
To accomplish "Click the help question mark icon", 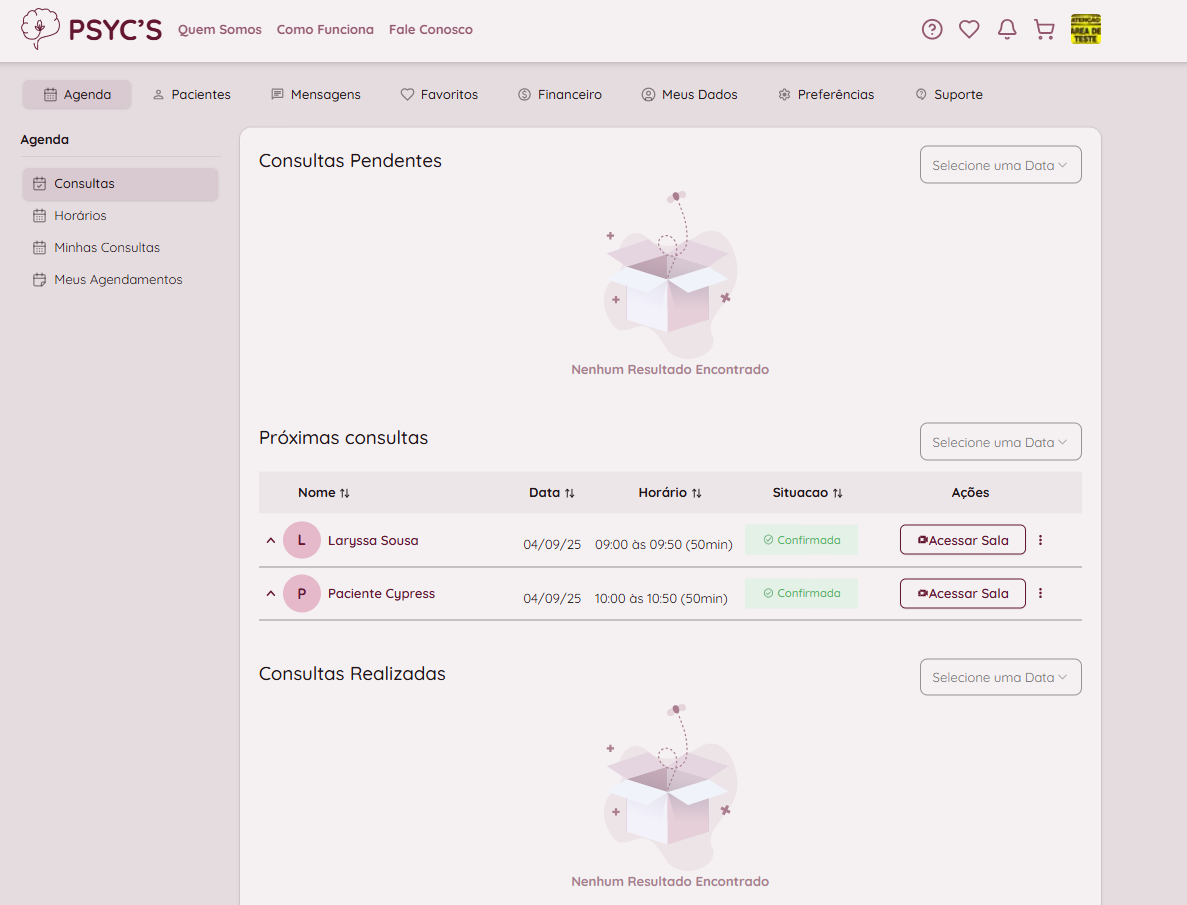I will (932, 30).
